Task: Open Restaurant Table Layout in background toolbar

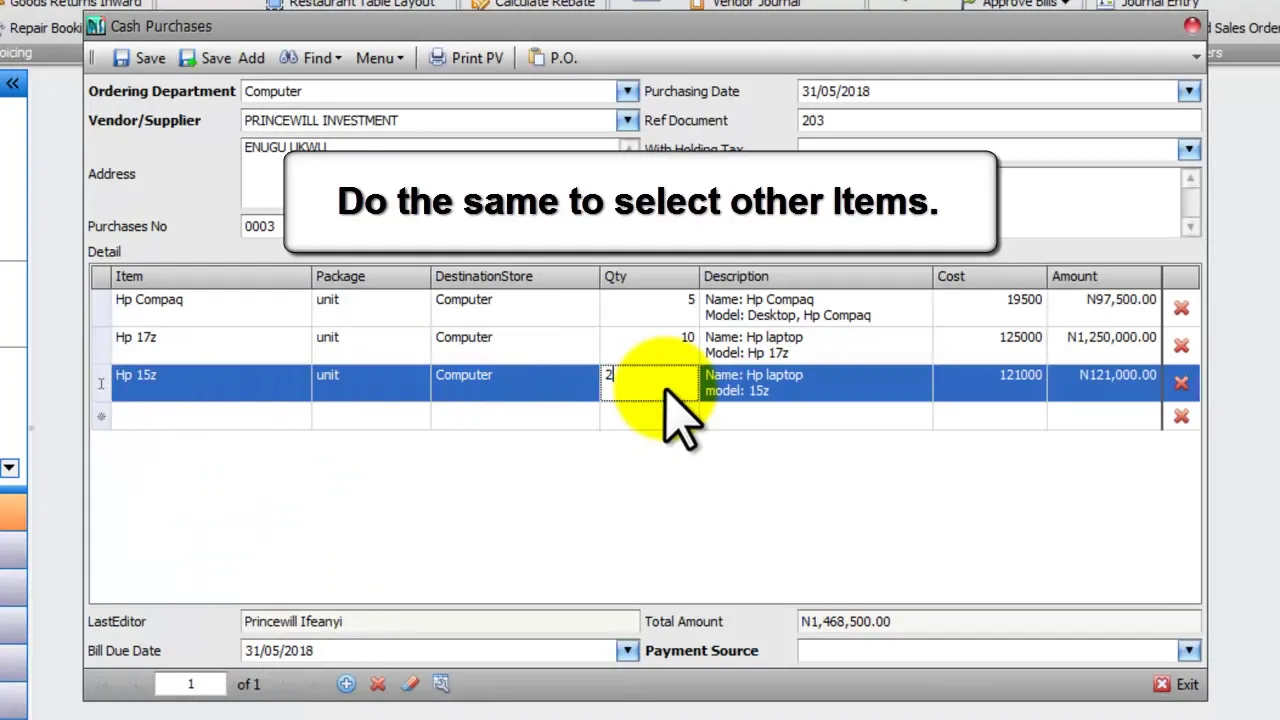Action: [351, 4]
